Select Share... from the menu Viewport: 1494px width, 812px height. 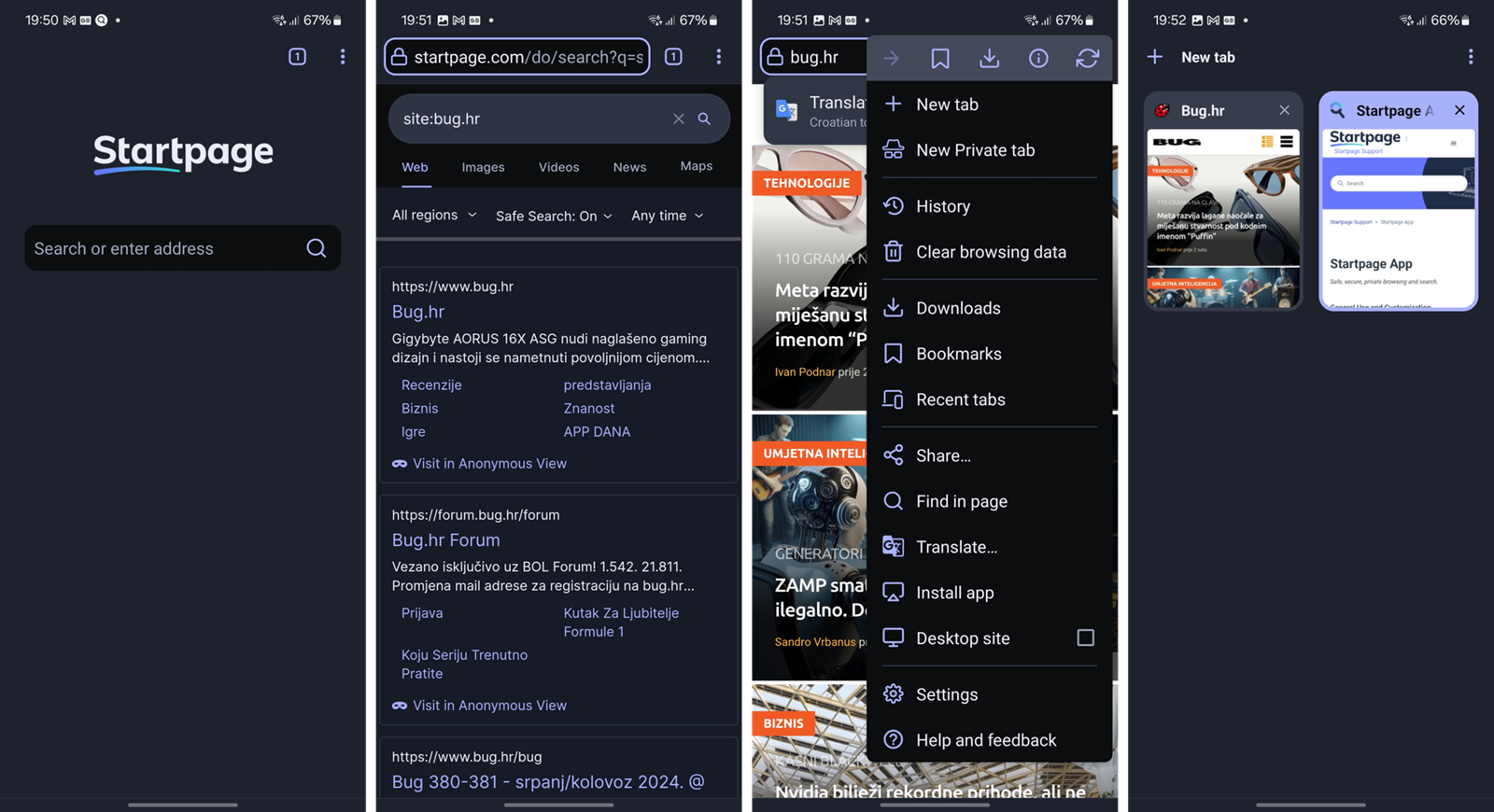pyautogui.click(x=990, y=455)
